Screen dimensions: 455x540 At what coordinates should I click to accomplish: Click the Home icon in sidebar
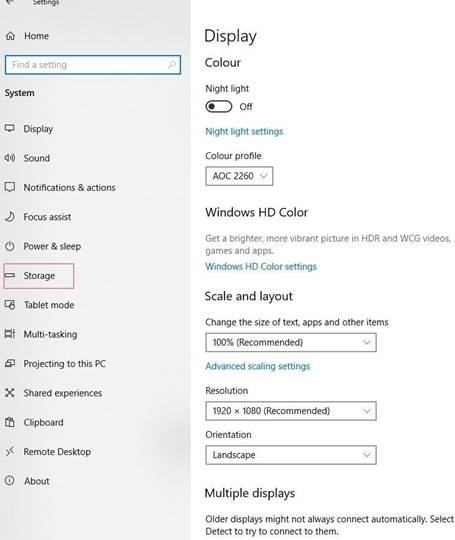(10, 36)
